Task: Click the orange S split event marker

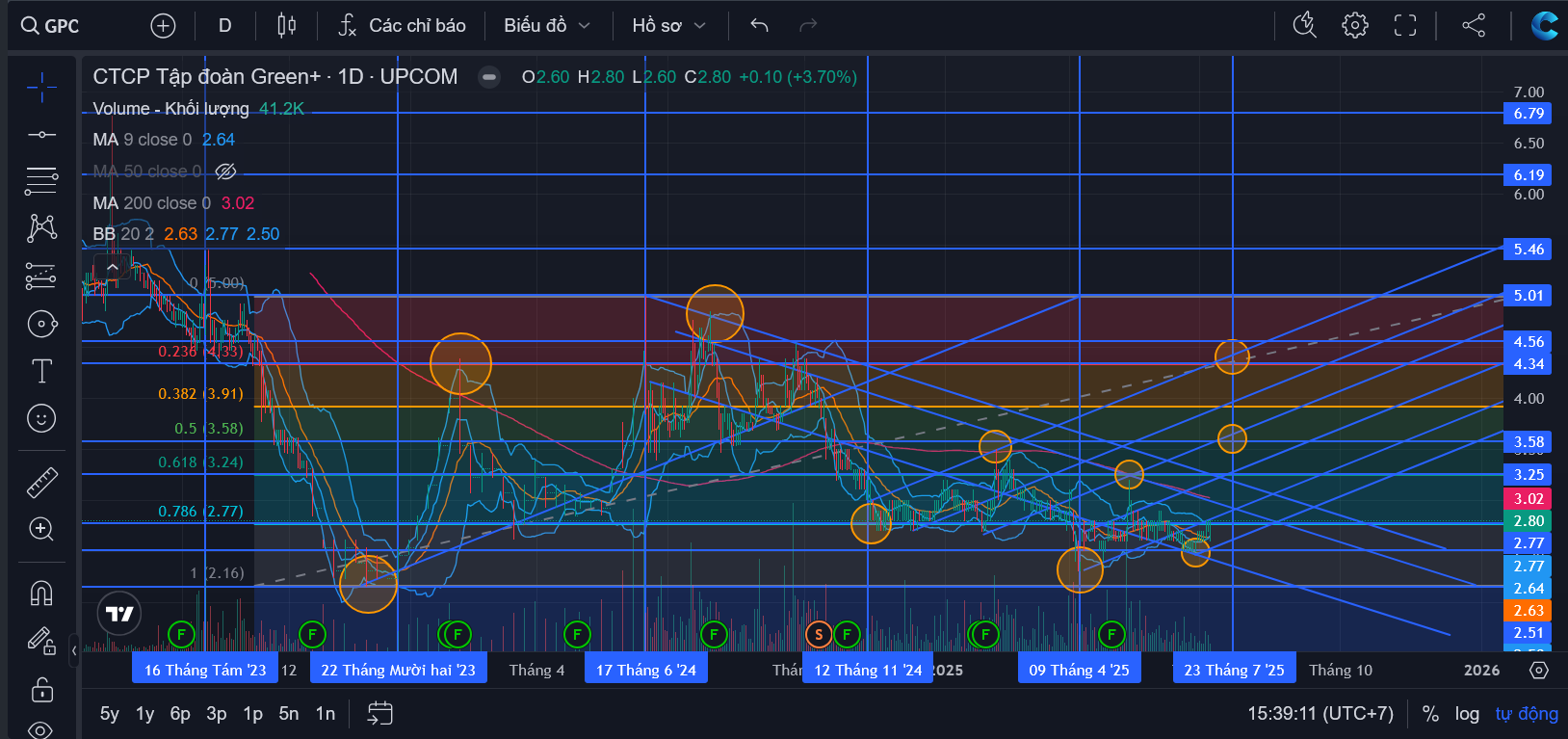Action: 819,634
